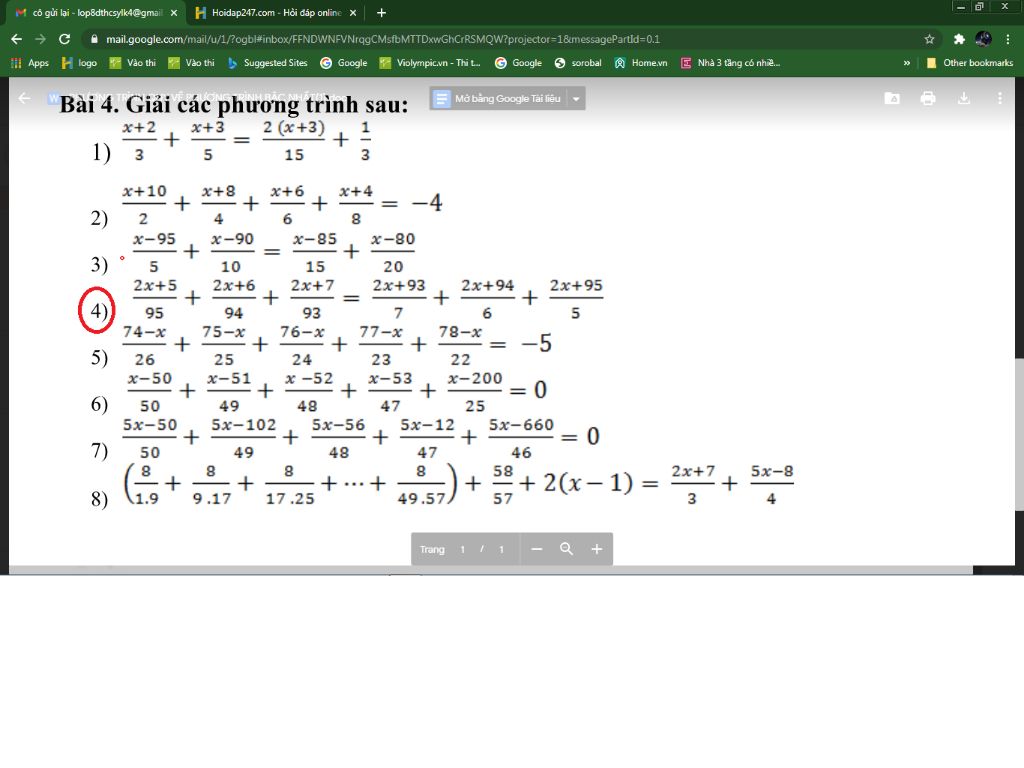Close the document preview with back arrow
The height and width of the screenshot is (768, 1024).
tap(24, 99)
